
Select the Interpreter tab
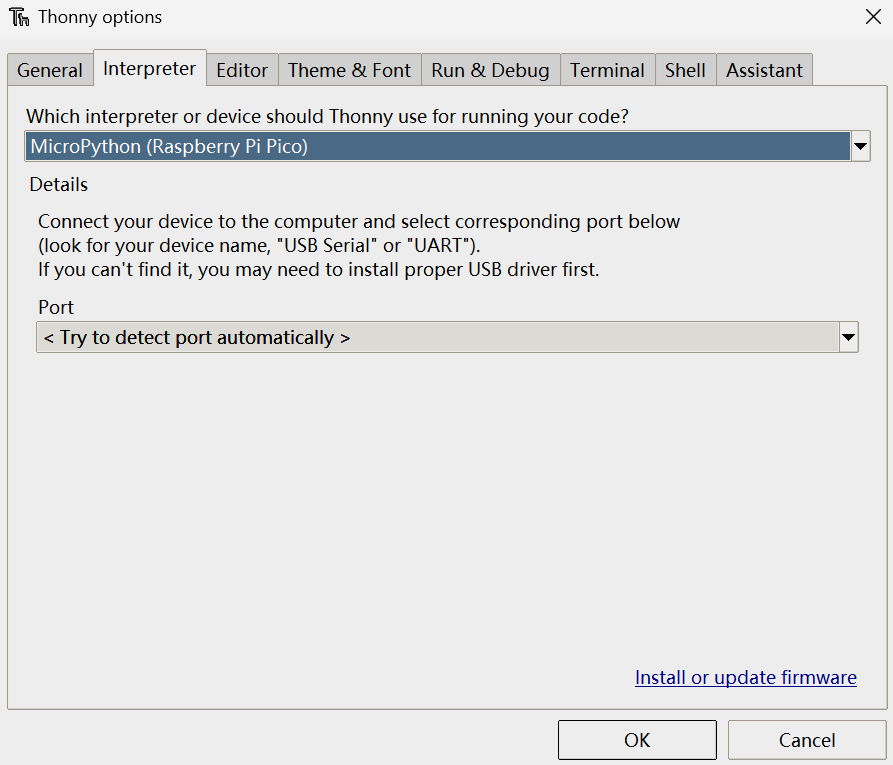coord(150,69)
